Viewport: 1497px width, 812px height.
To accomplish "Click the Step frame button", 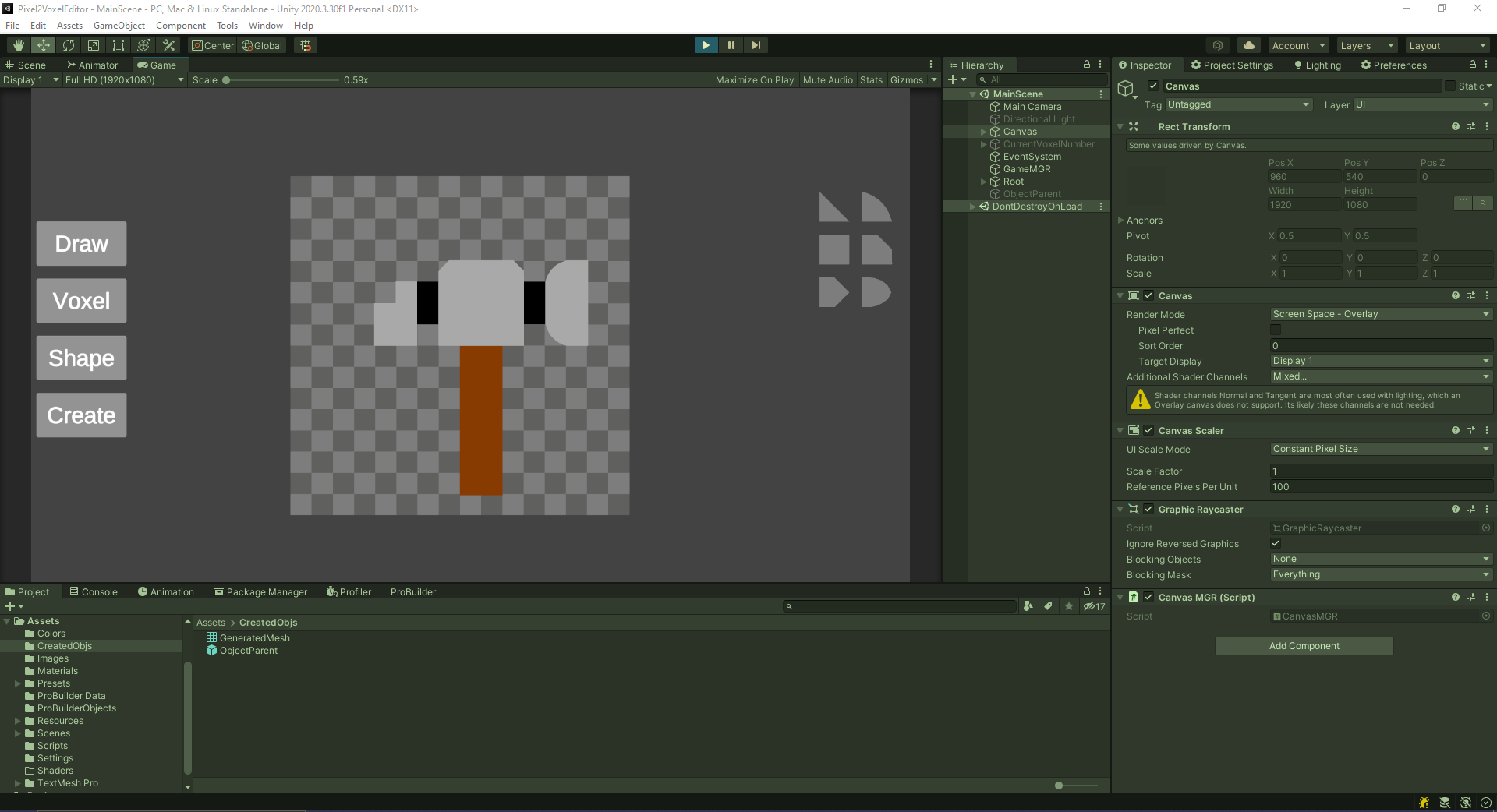I will pos(756,45).
